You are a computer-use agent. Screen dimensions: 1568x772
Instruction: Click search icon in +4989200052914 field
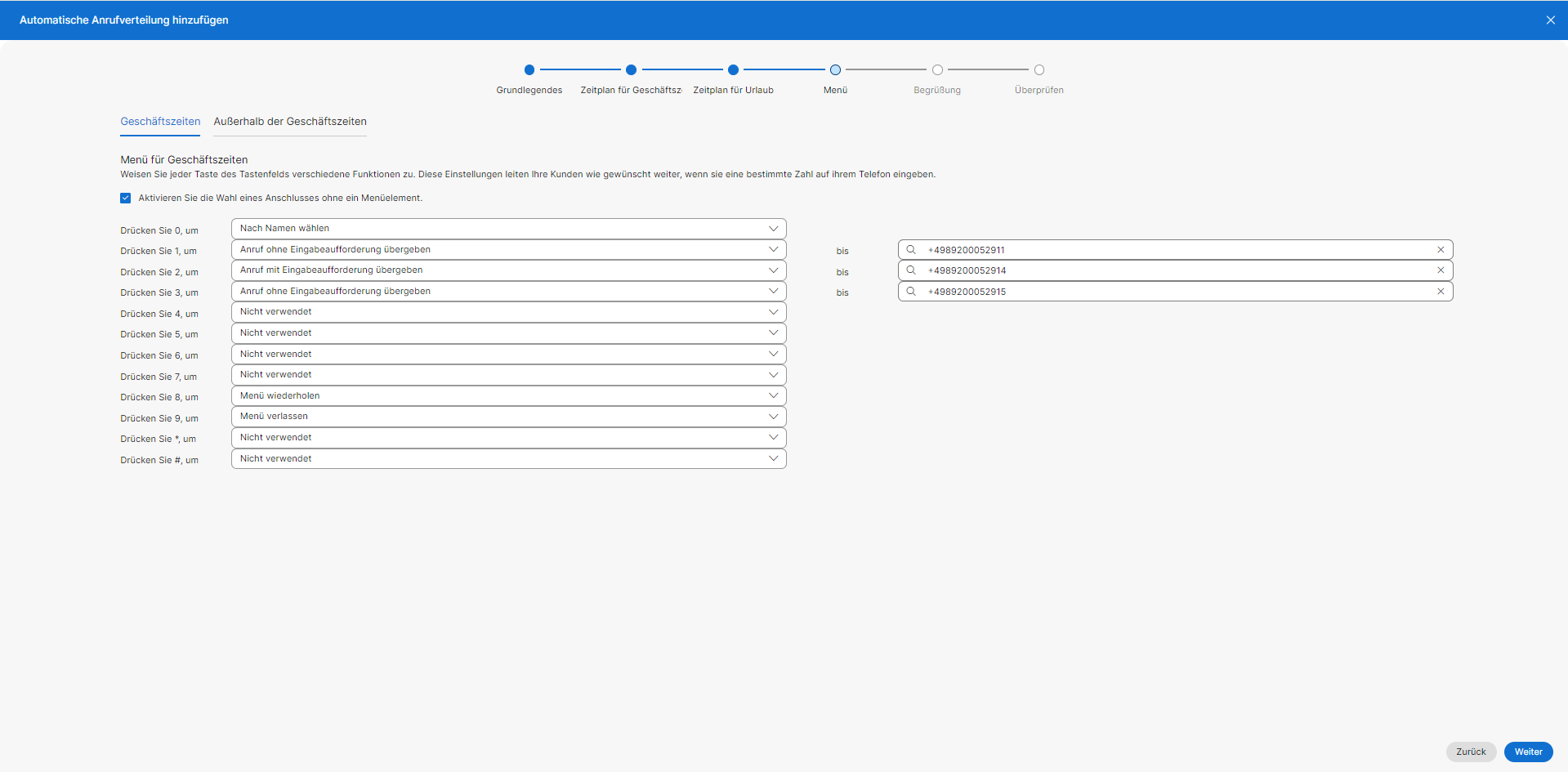(x=911, y=270)
